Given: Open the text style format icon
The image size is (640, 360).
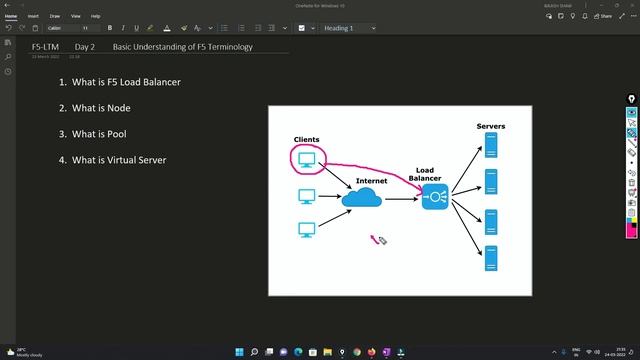Looking at the screenshot, I should point(198,28).
